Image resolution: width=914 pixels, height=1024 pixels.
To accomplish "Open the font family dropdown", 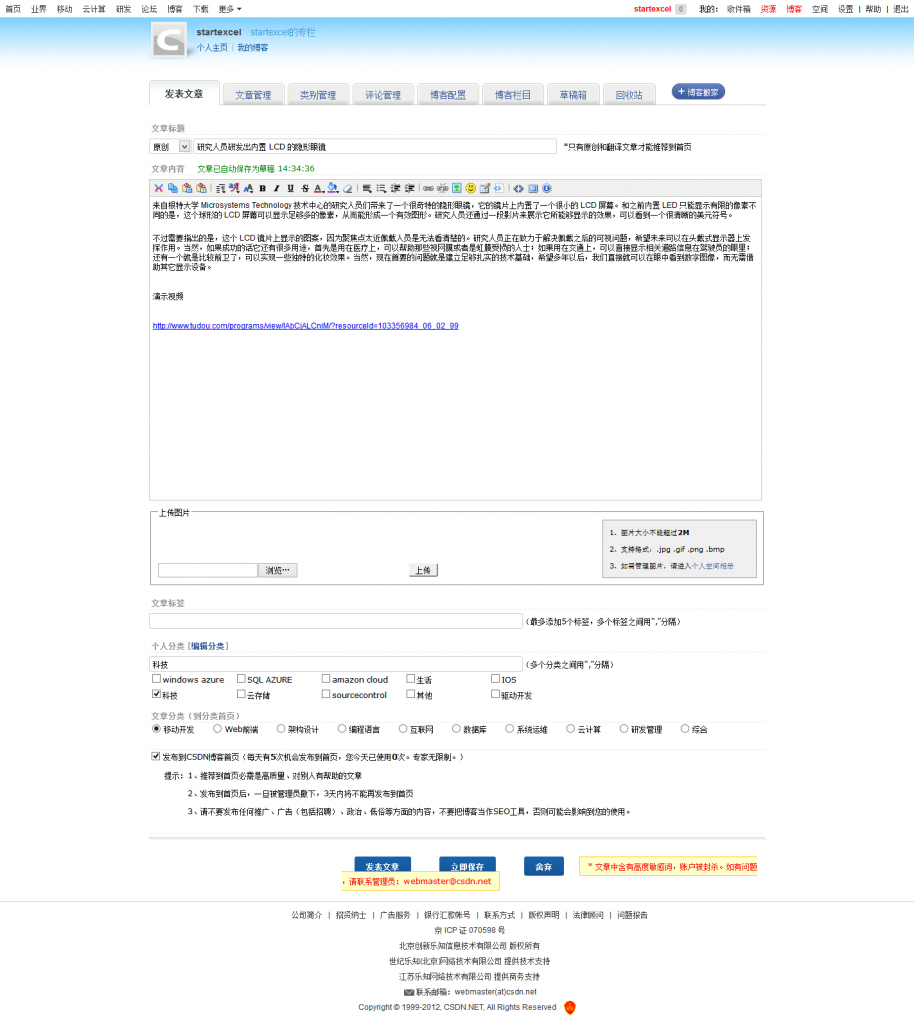I will pyautogui.click(x=234, y=188).
